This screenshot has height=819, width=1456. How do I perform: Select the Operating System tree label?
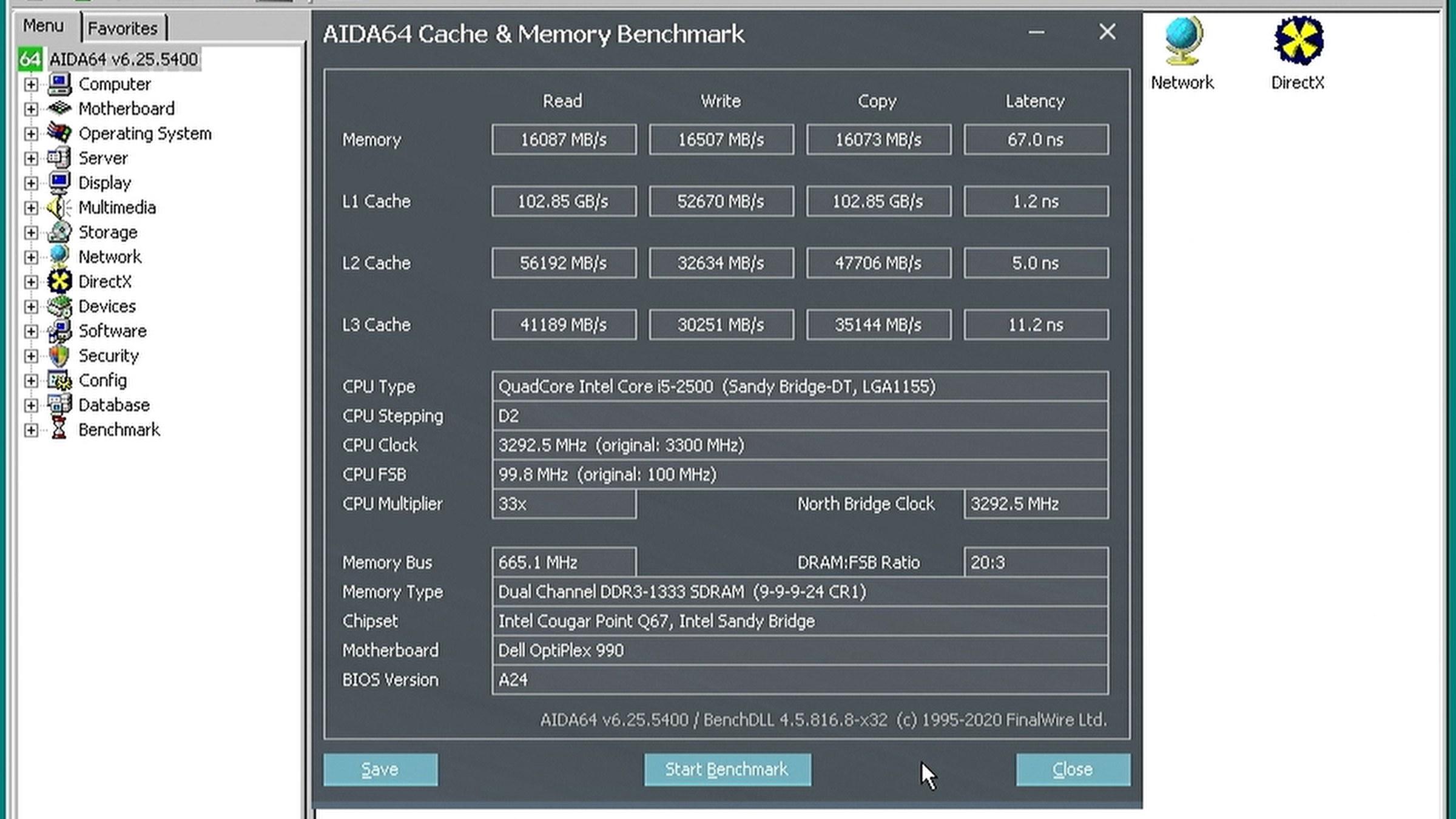pyautogui.click(x=145, y=133)
